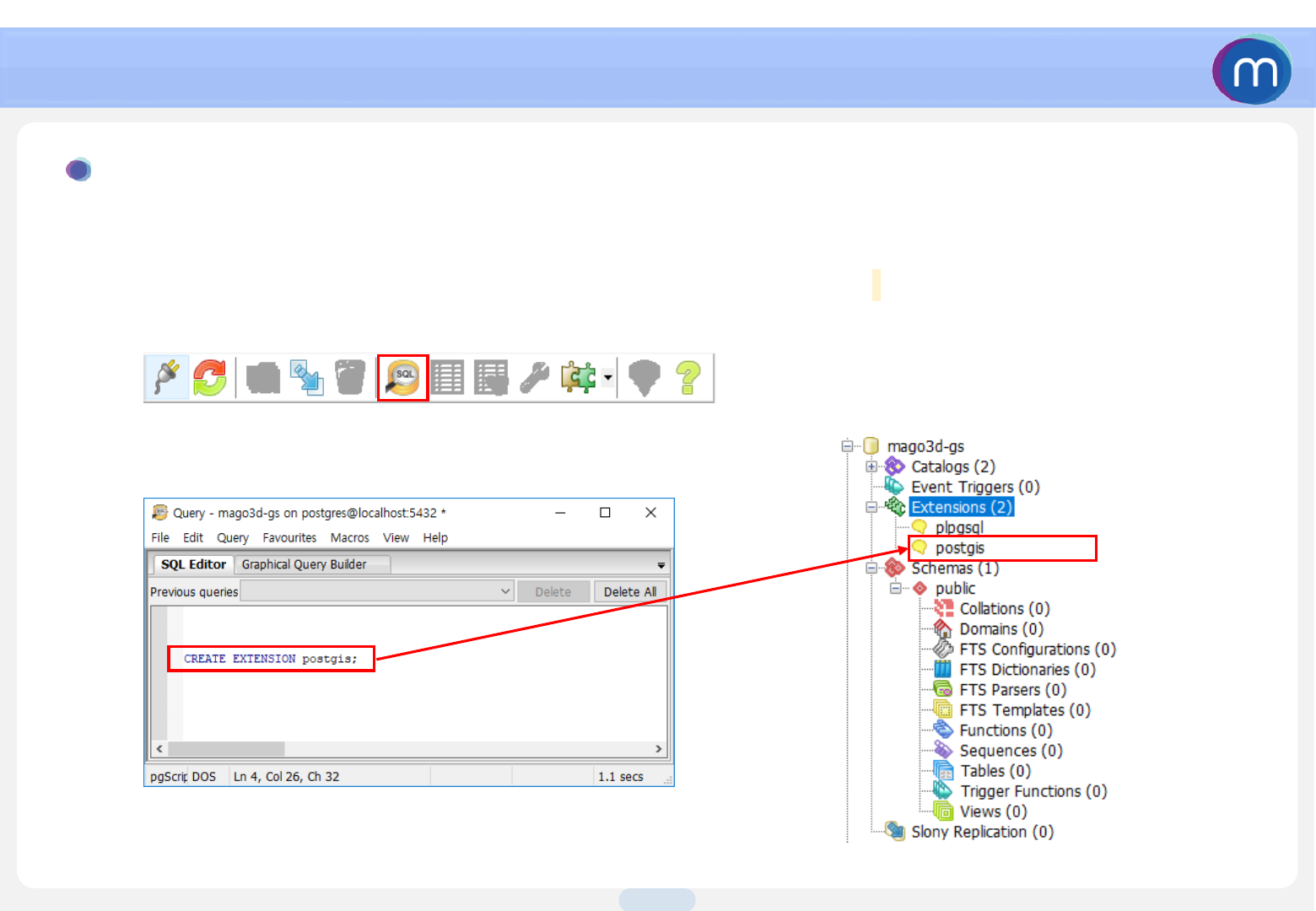Click the Tables (0) node icon
The width and height of the screenshot is (1316, 911).
[943, 770]
